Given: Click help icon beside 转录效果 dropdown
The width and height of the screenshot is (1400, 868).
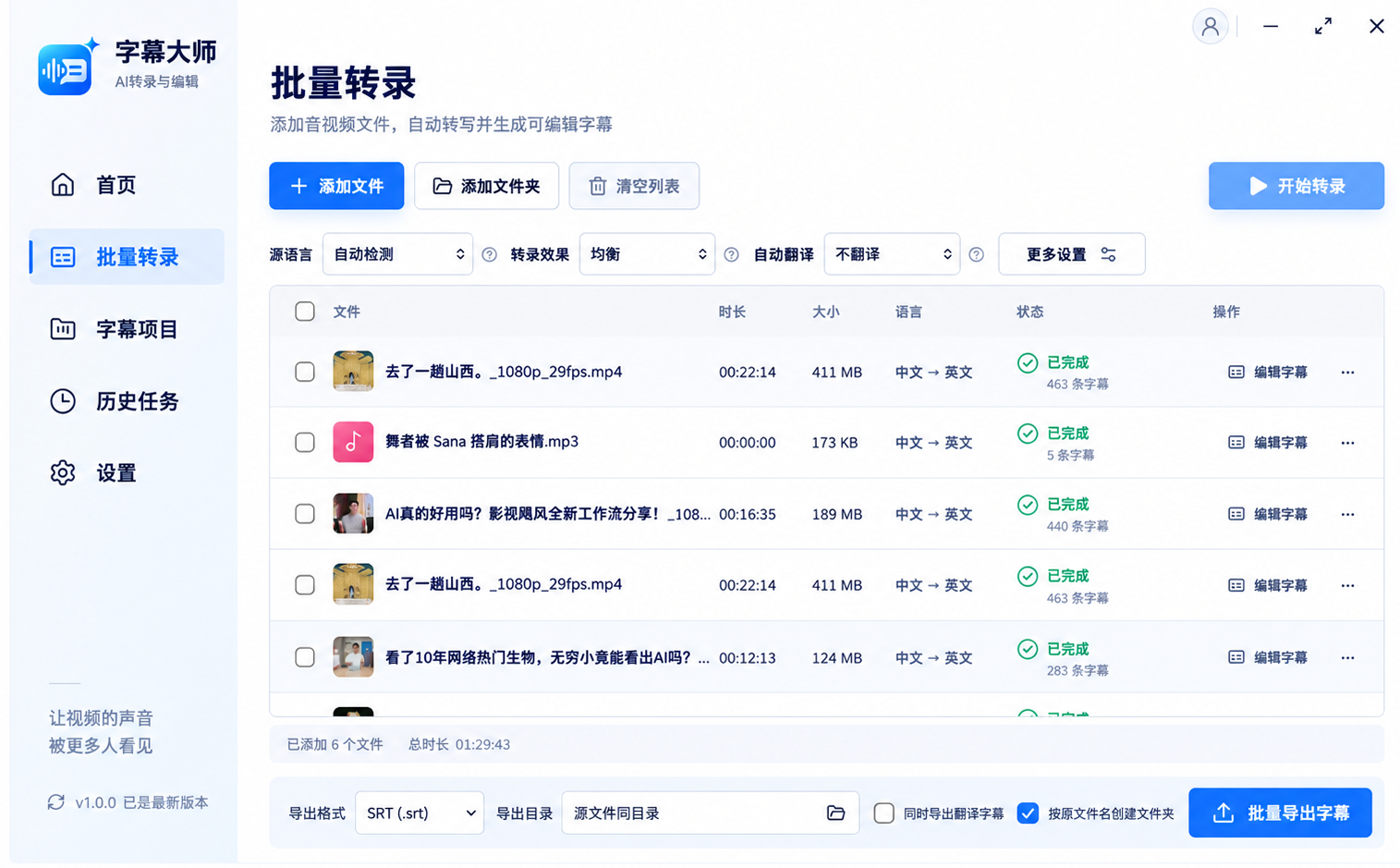Looking at the screenshot, I should tap(731, 254).
